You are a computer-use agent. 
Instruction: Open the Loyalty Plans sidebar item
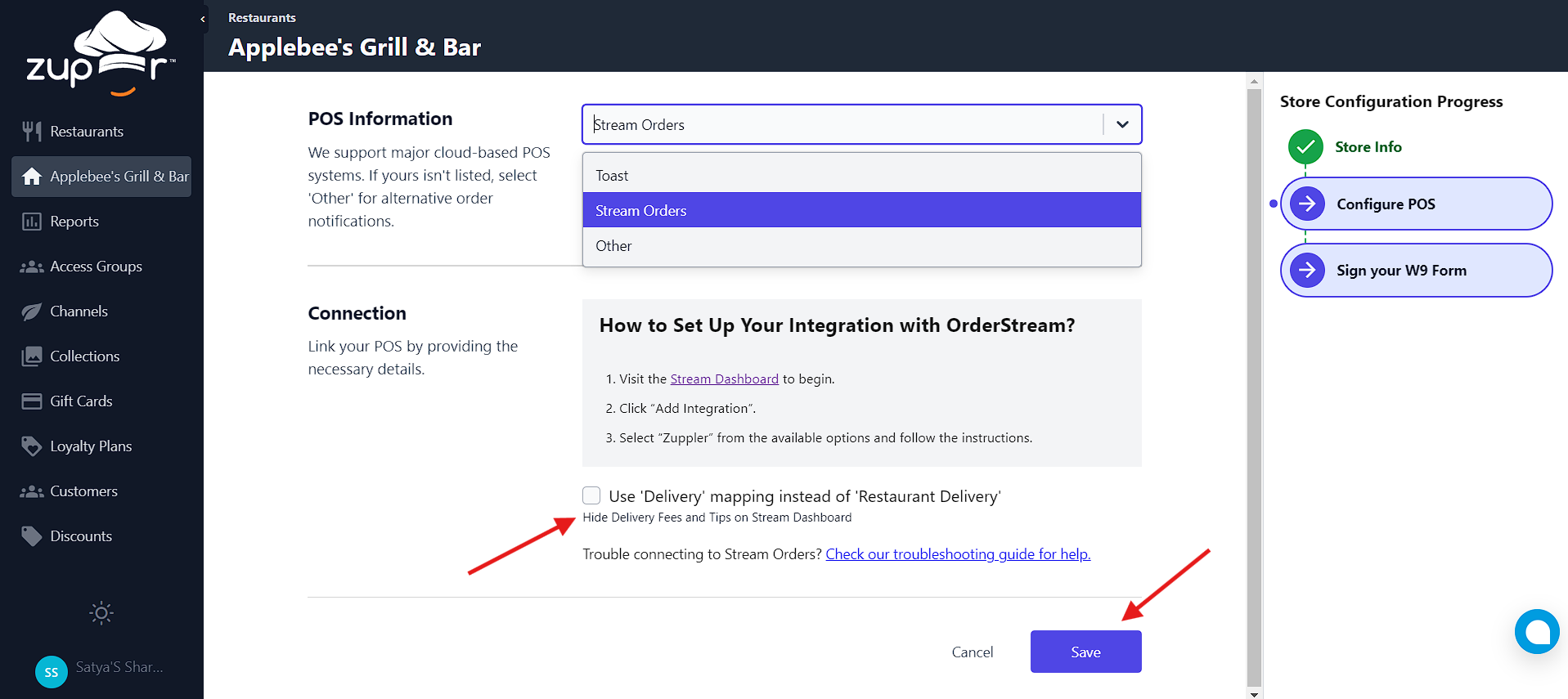pyautogui.click(x=101, y=446)
